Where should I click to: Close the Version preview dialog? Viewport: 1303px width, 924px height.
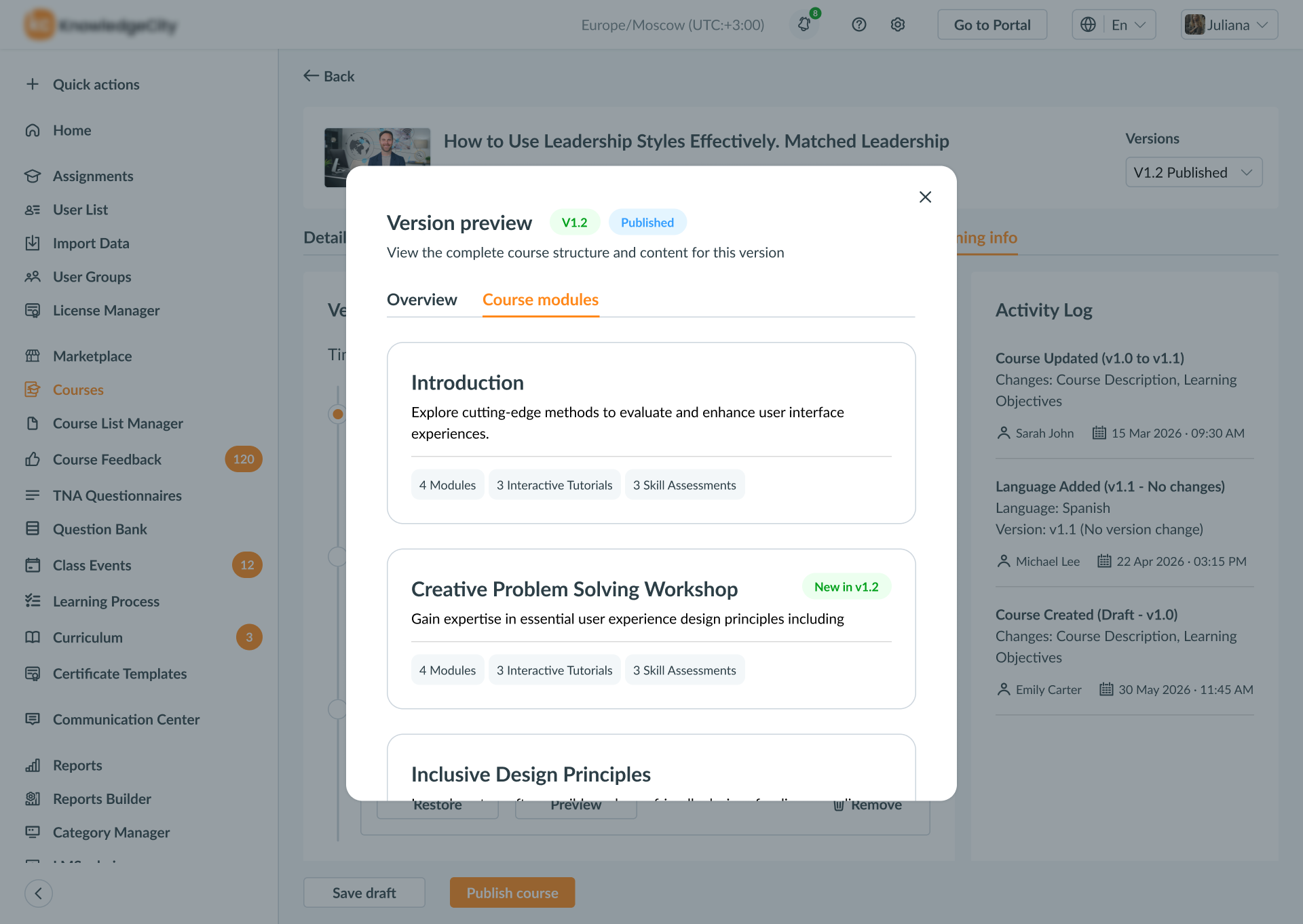tap(925, 197)
